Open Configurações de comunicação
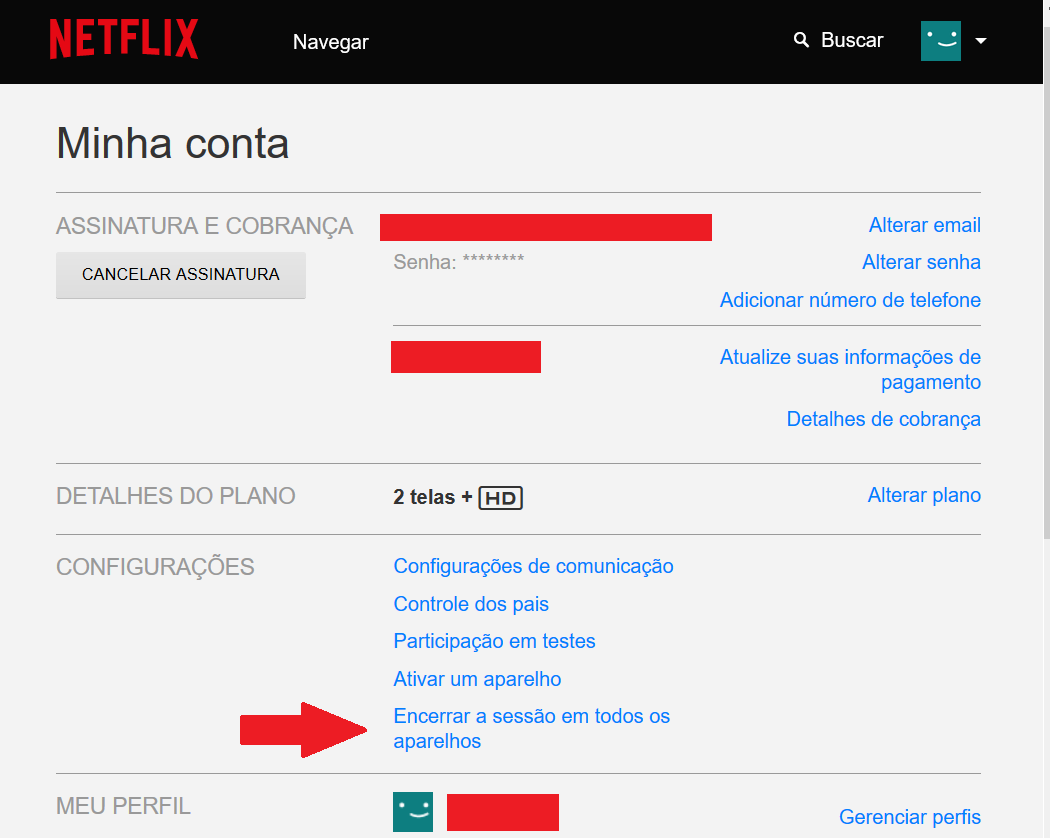 (x=534, y=566)
